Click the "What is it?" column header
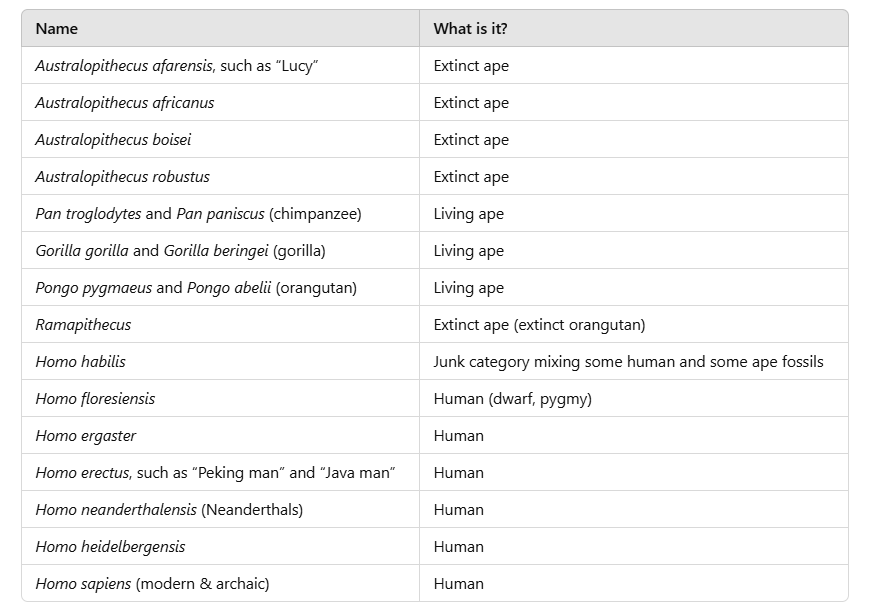This screenshot has width=892, height=615. (634, 28)
